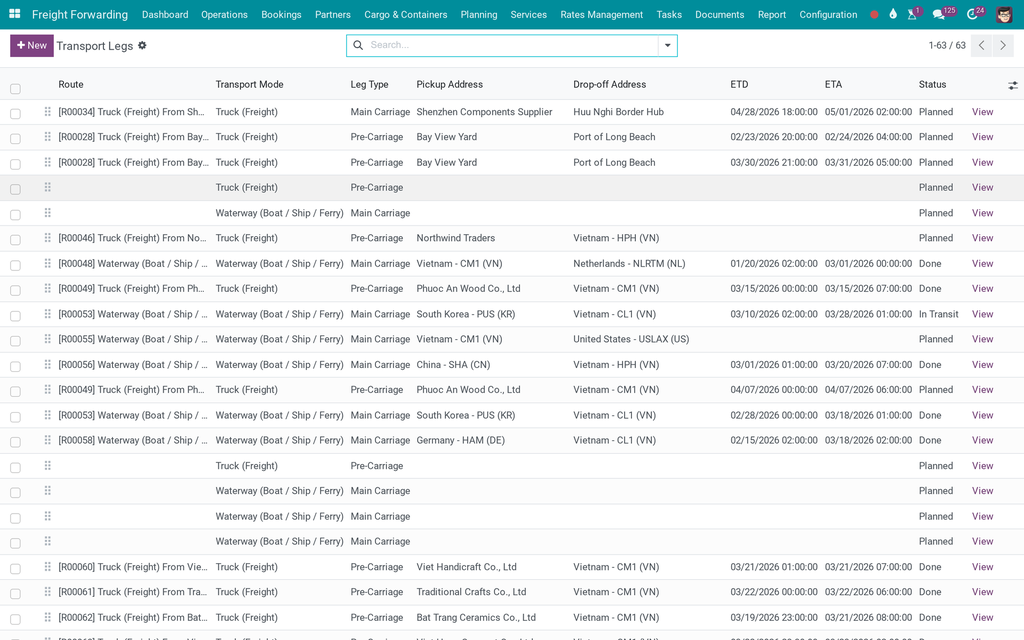Viewport: 1024px width, 640px height.
Task: Open activities clock icon with badge 24
Action: pyautogui.click(x=975, y=14)
